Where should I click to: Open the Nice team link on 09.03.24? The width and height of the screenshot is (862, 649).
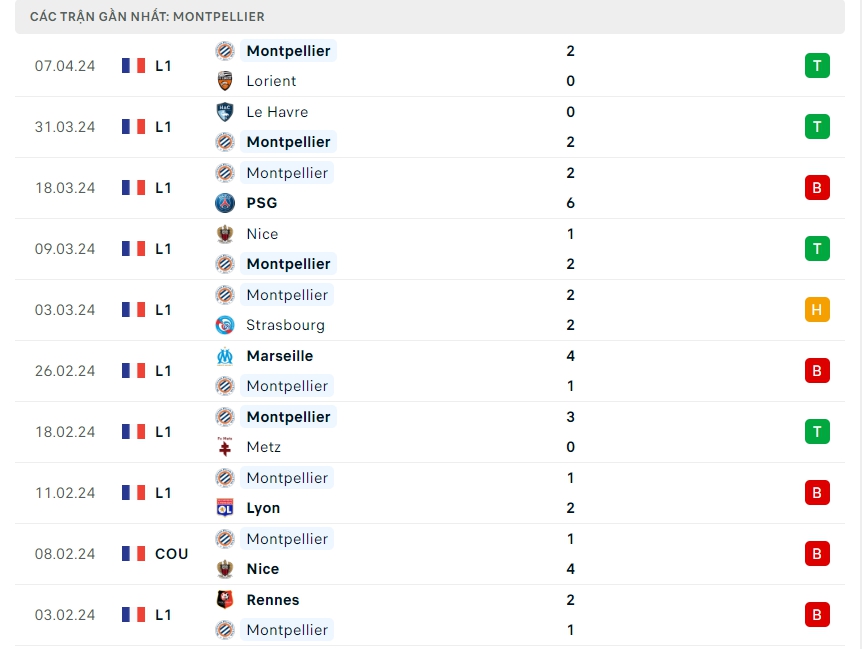(262, 234)
